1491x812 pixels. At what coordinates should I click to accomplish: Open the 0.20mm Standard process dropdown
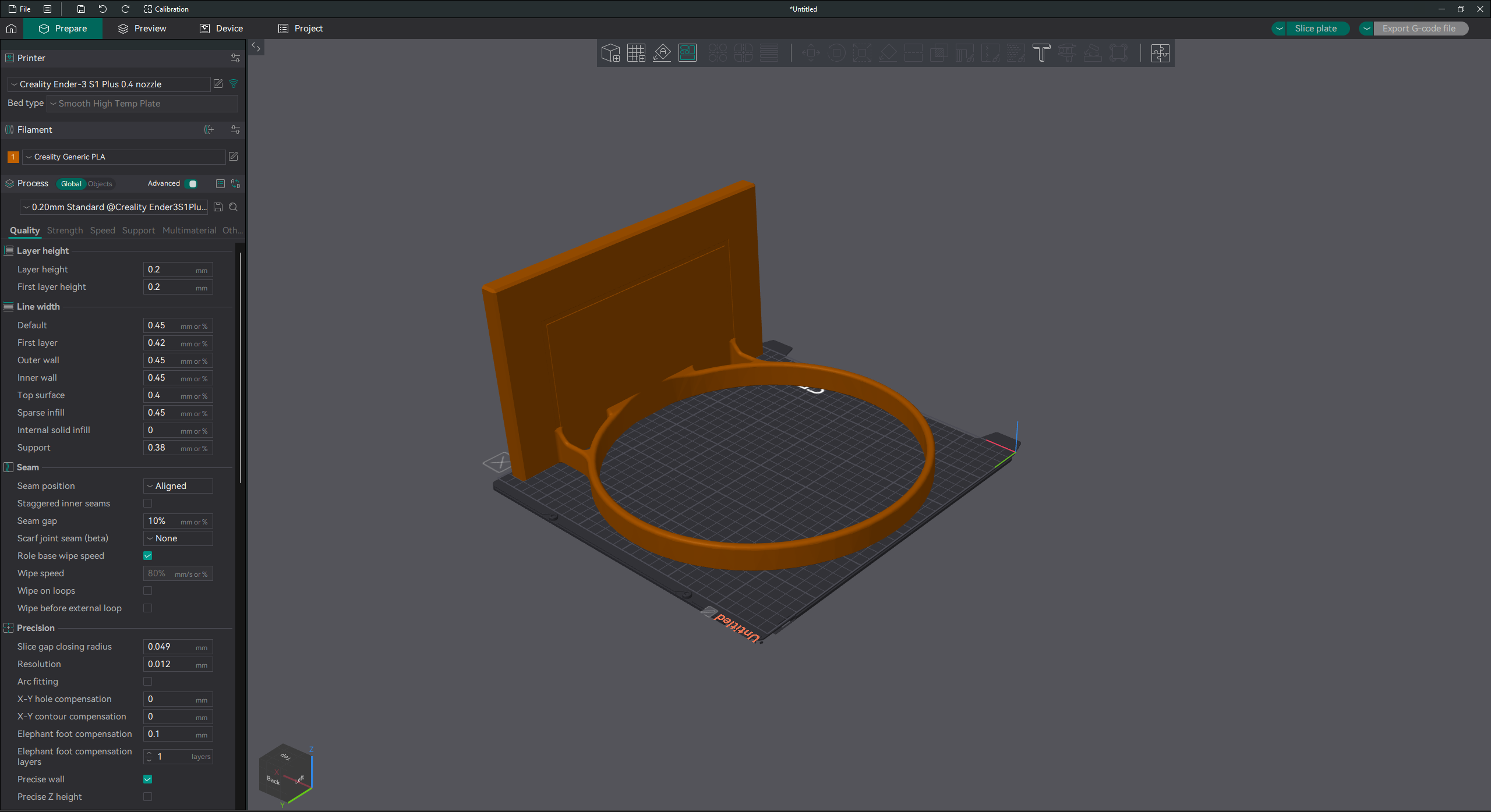(114, 207)
